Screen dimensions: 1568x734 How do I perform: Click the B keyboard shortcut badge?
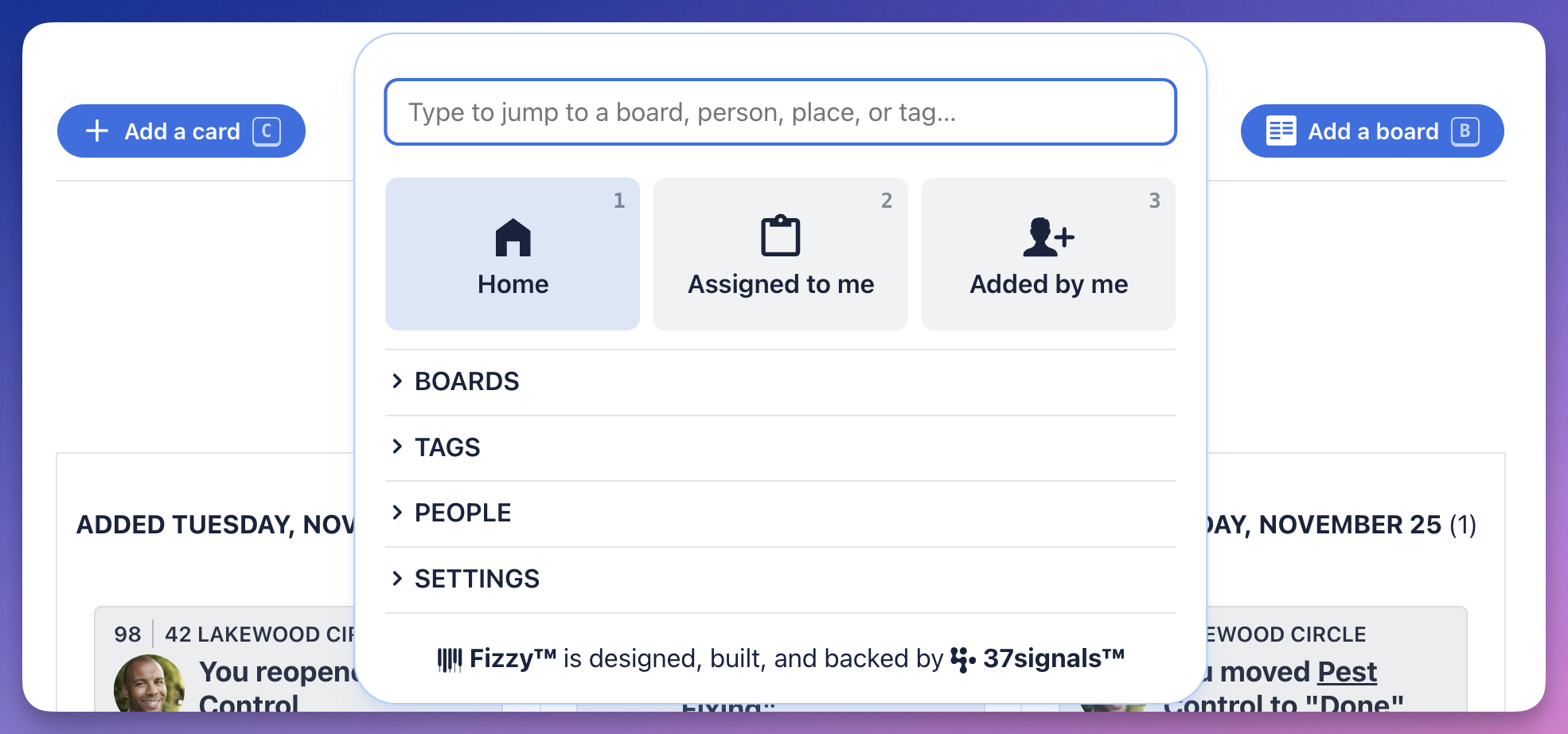pos(1467,131)
